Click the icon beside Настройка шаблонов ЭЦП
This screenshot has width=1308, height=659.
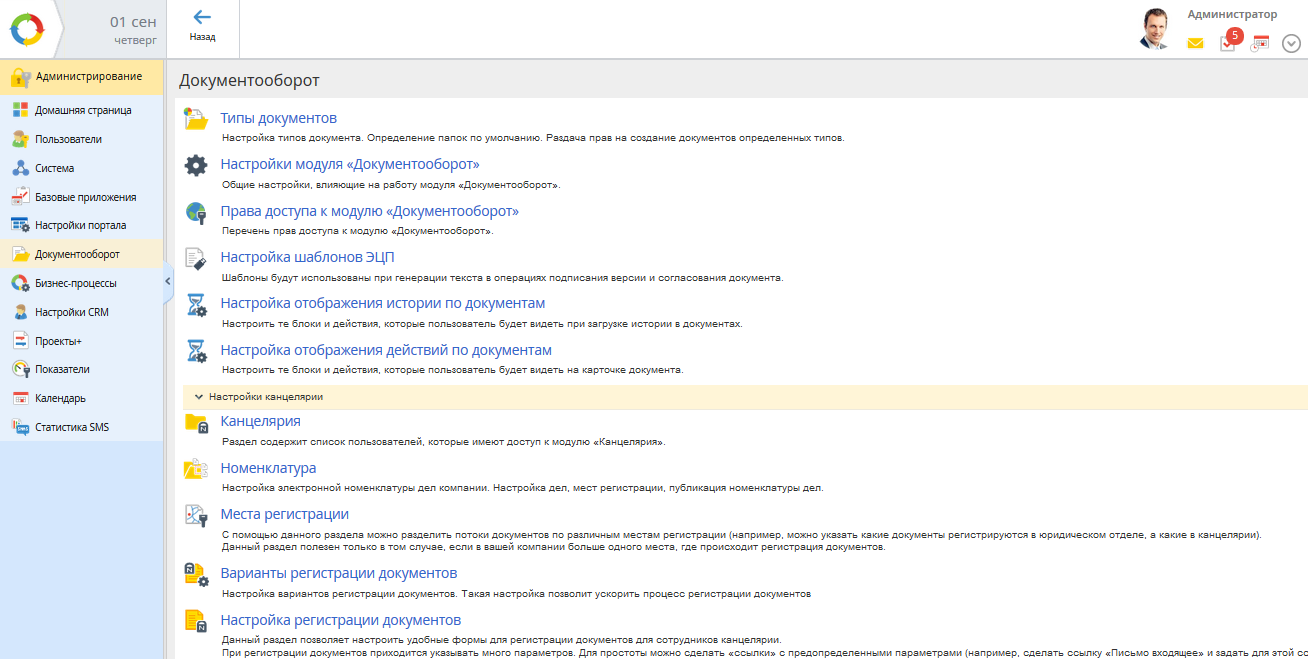[x=196, y=259]
